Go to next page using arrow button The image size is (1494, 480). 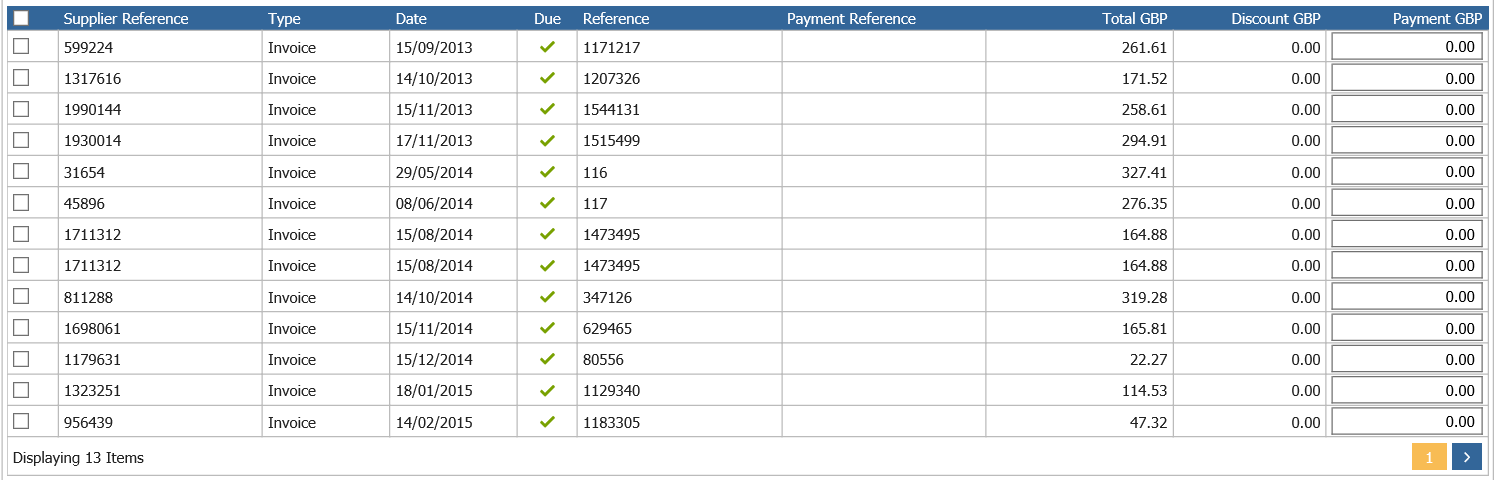coord(1466,457)
